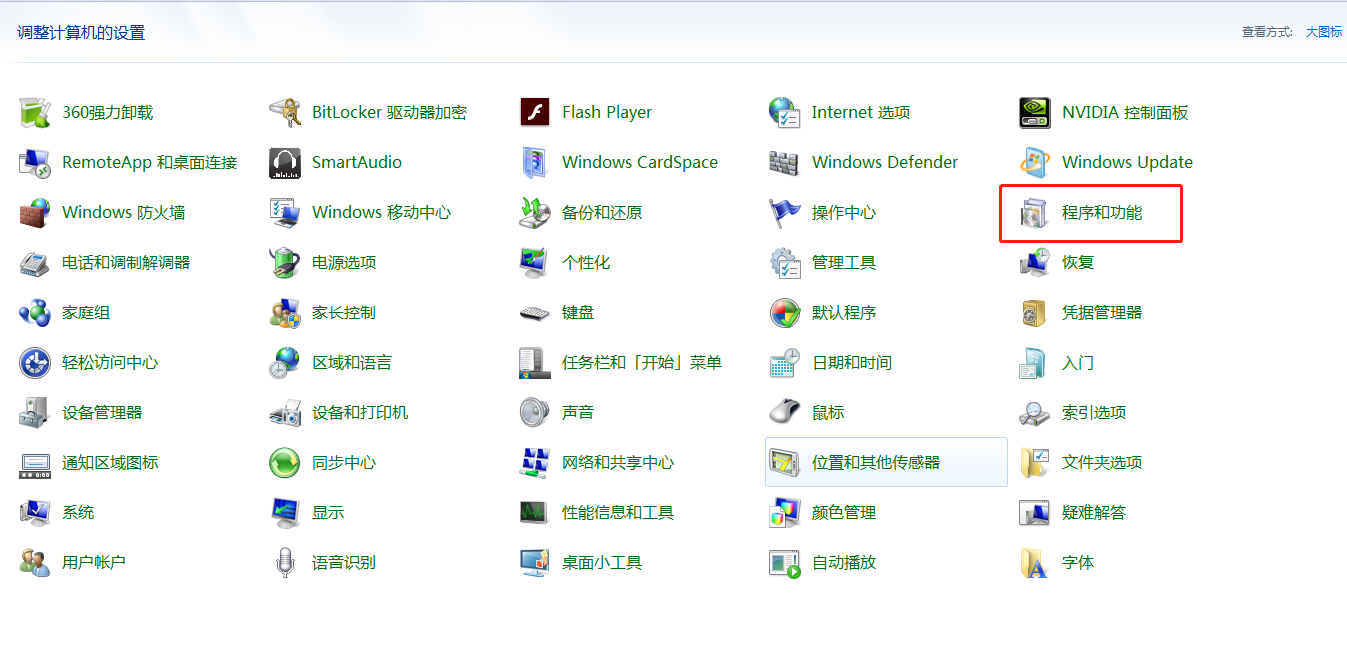Open 任务栏和「开始」菜单 link
The image size is (1347, 645).
(642, 363)
